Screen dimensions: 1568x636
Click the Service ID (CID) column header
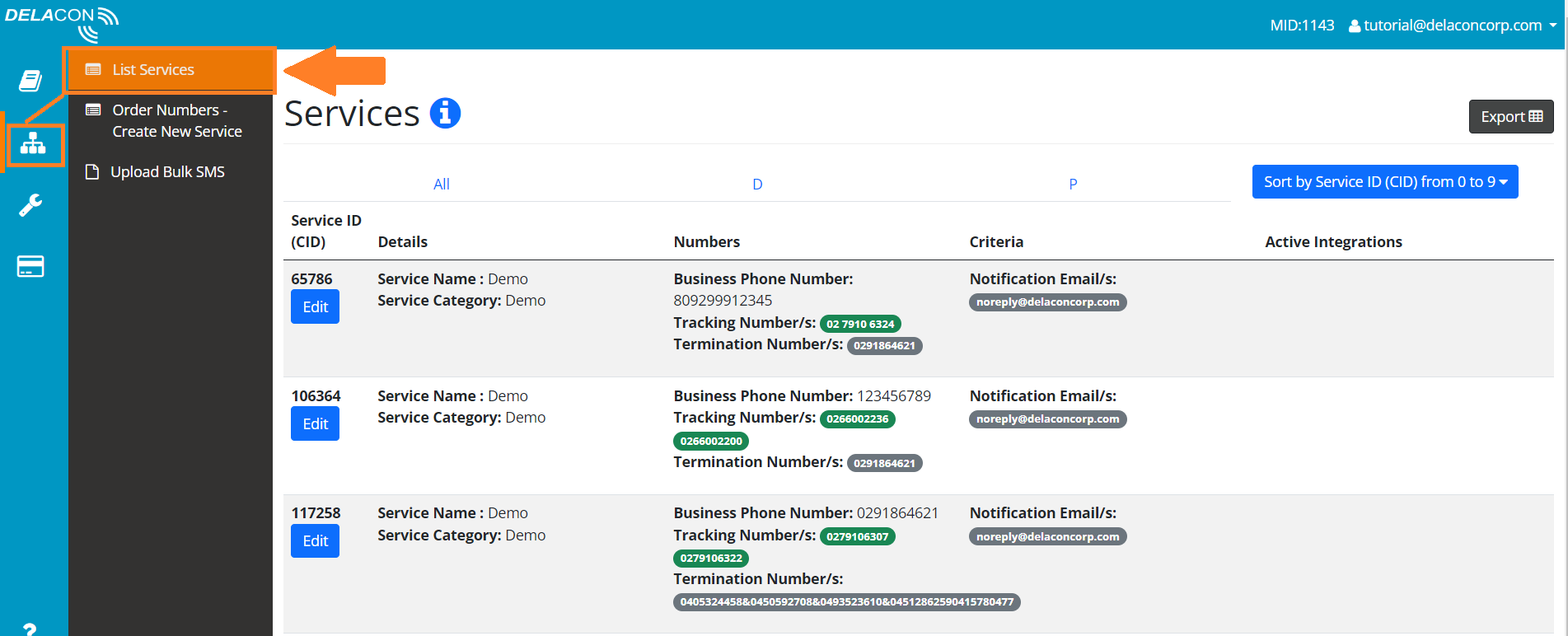pyautogui.click(x=326, y=231)
